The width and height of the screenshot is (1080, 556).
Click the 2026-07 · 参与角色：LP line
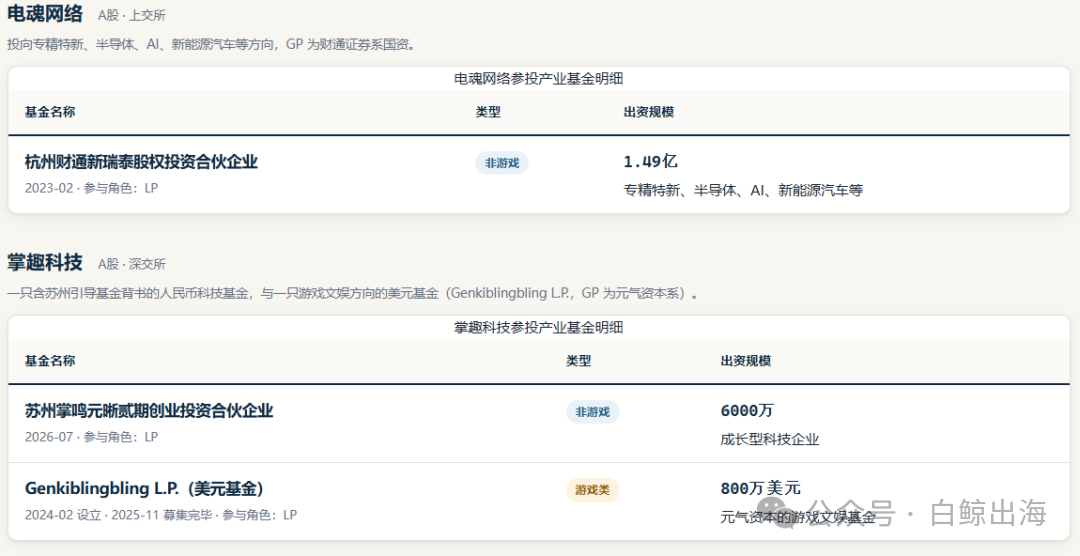pos(91,437)
